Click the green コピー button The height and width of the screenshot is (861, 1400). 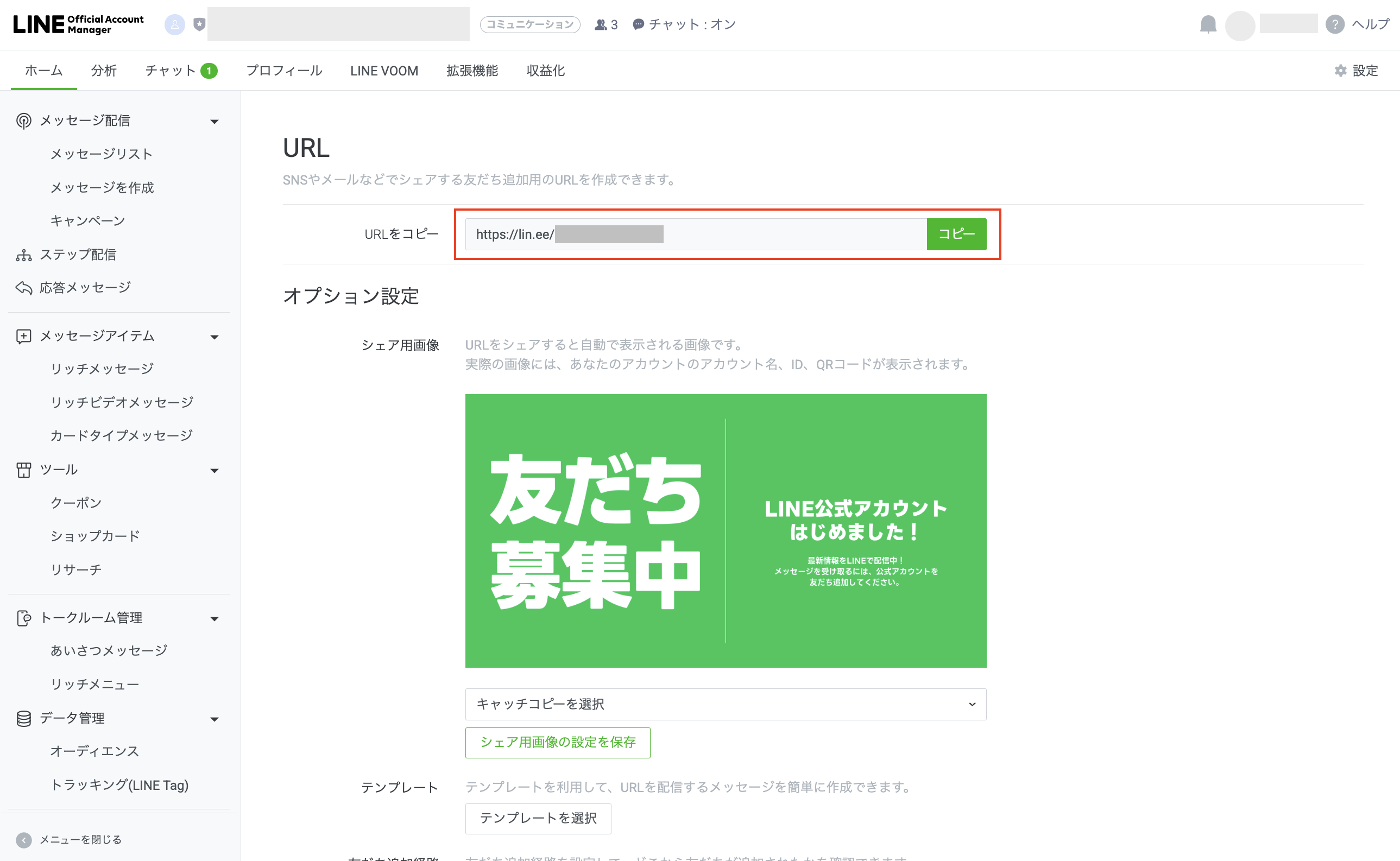coord(957,234)
